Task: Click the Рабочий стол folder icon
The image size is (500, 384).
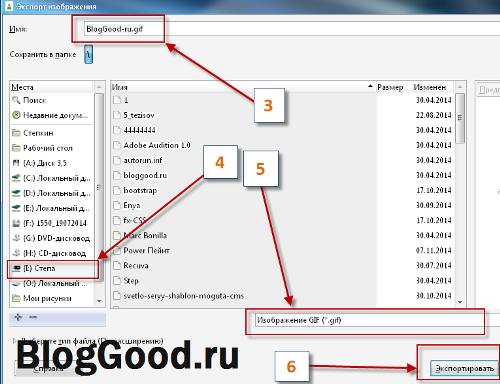Action: pyautogui.click(x=16, y=148)
